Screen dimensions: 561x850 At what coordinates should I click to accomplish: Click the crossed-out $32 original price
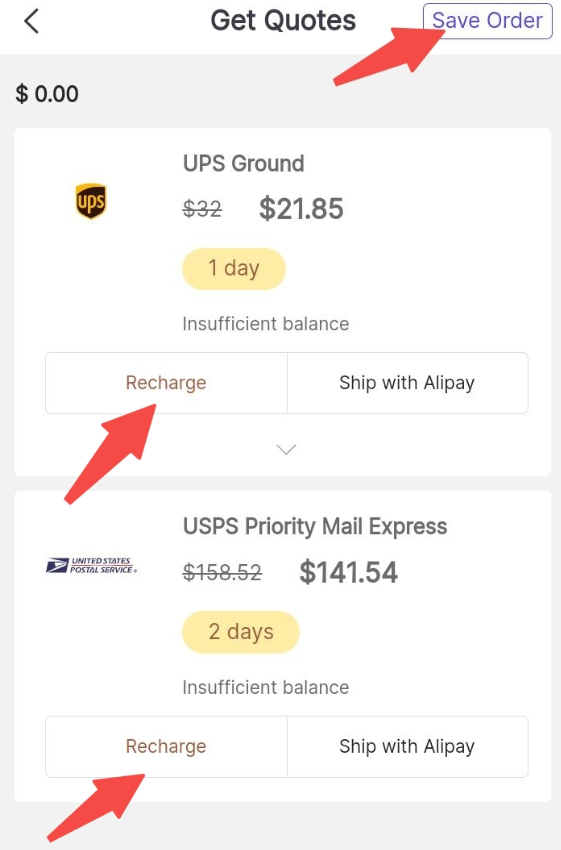point(202,209)
